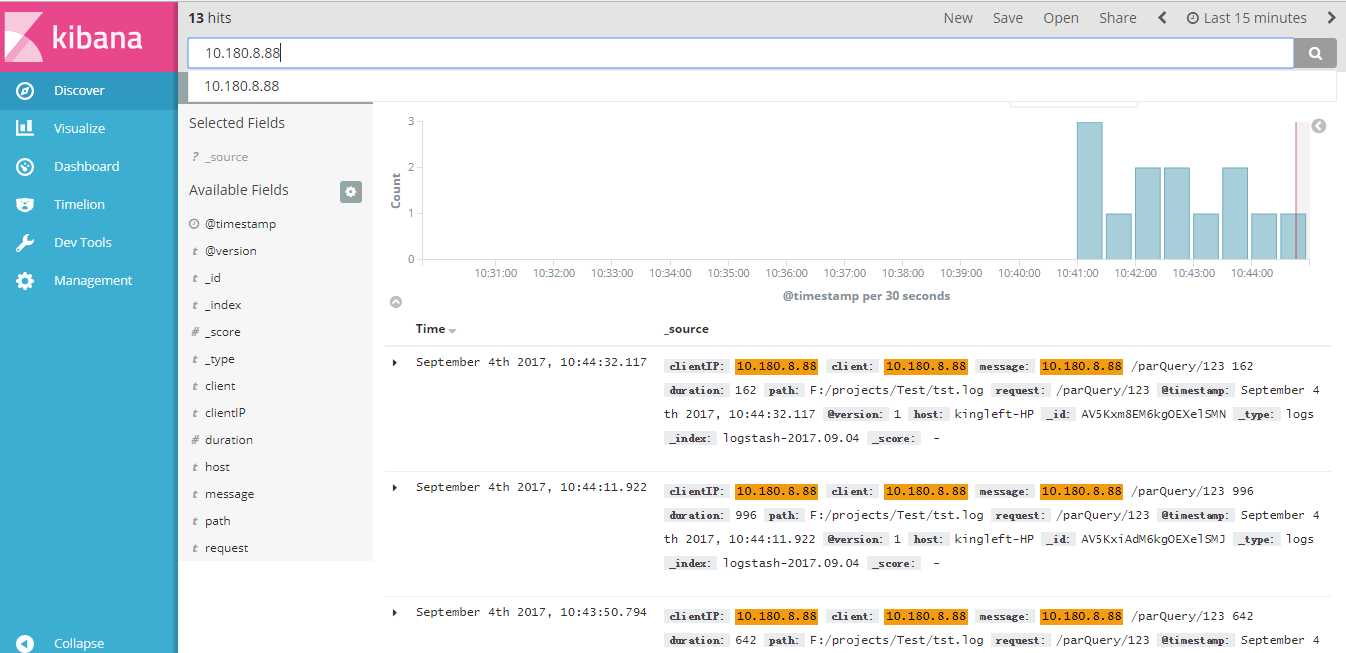Select @timestamp available field
Screen dimensions: 1346x653
coord(240,224)
